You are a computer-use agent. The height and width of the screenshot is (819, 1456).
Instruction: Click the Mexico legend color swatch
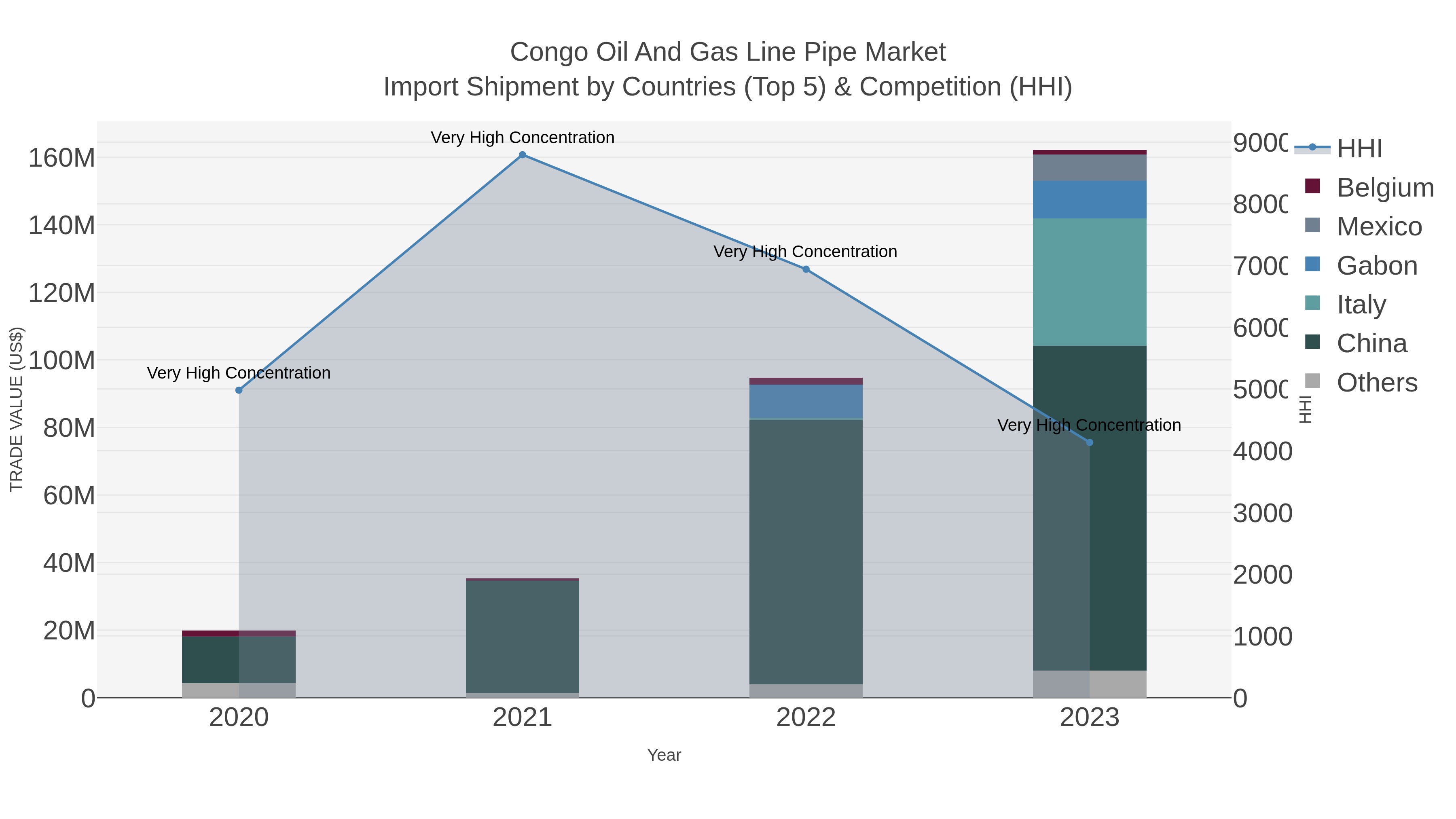[x=1312, y=225]
